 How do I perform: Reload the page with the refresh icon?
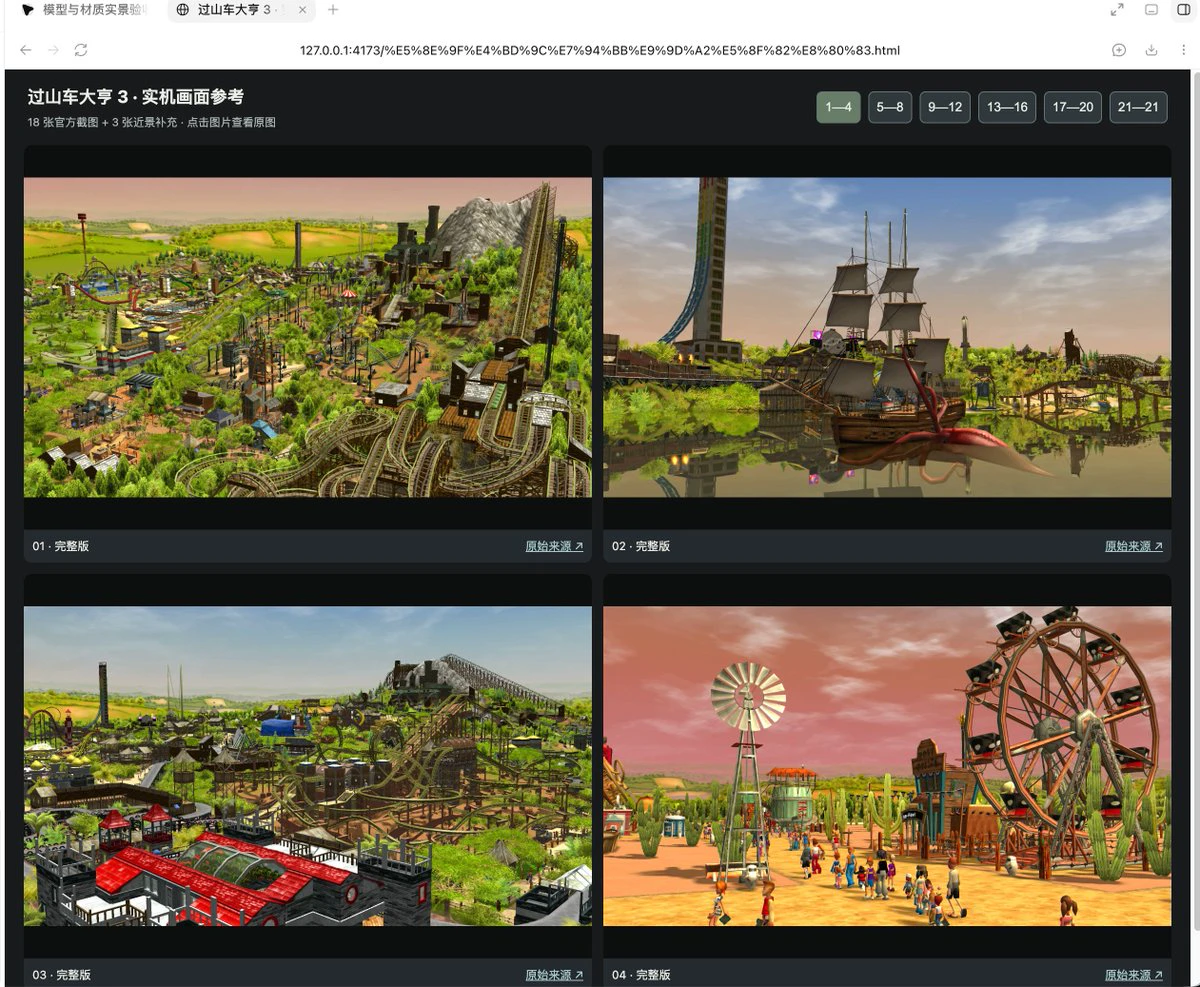[x=81, y=50]
